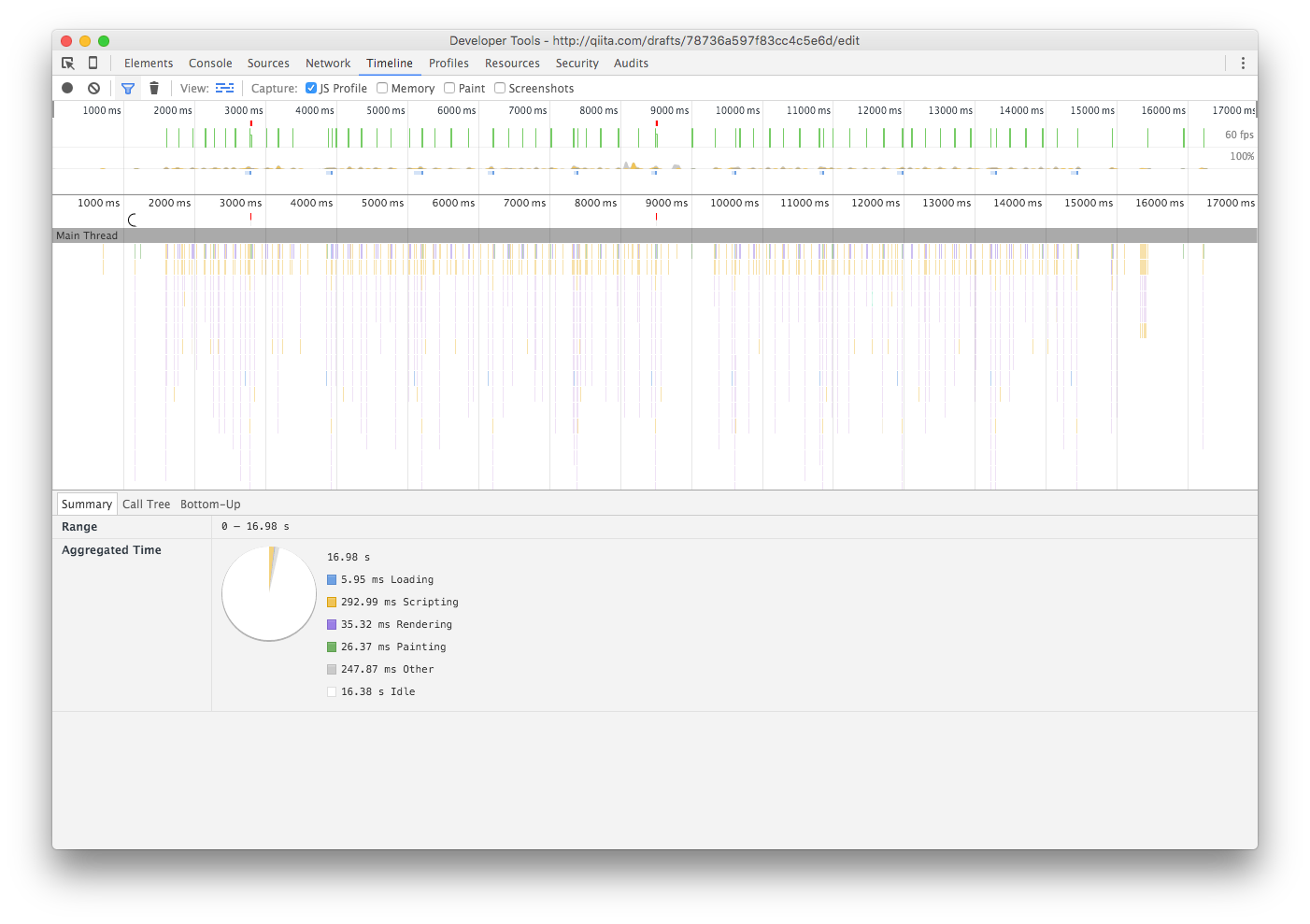Click the record timeline button
The image size is (1310, 924).
(x=66, y=87)
